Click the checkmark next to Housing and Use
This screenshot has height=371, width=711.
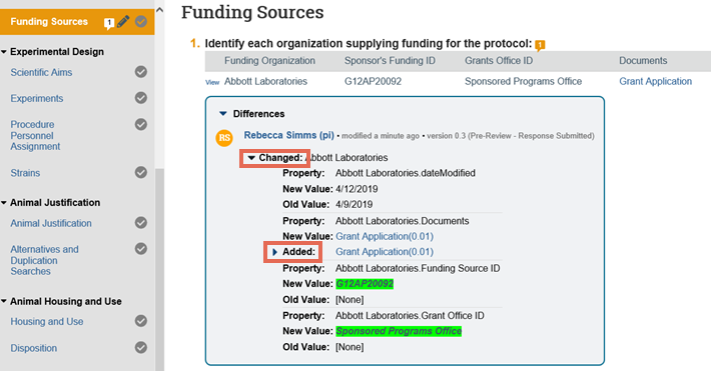tap(141, 321)
